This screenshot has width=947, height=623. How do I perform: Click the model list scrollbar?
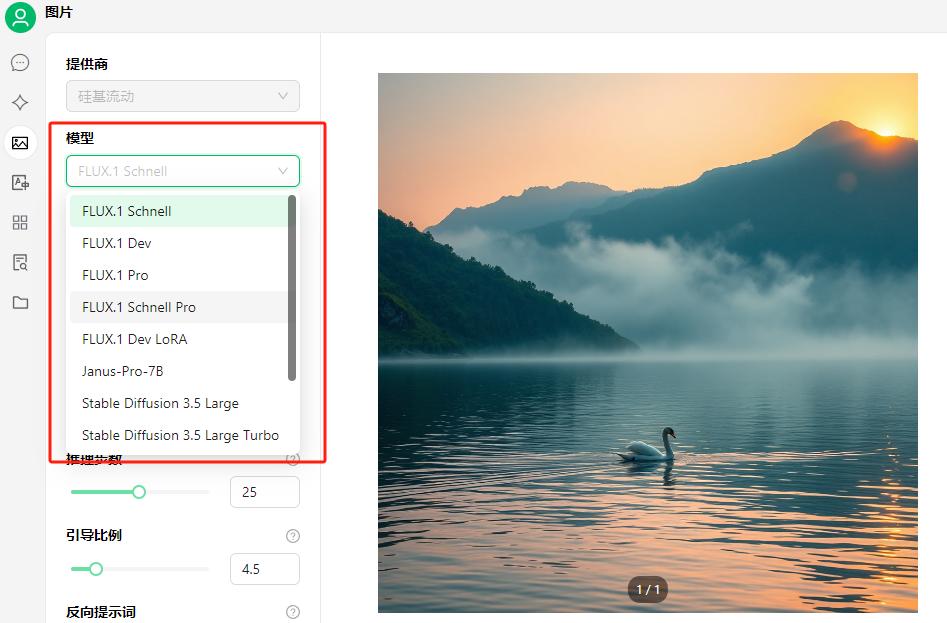[292, 288]
